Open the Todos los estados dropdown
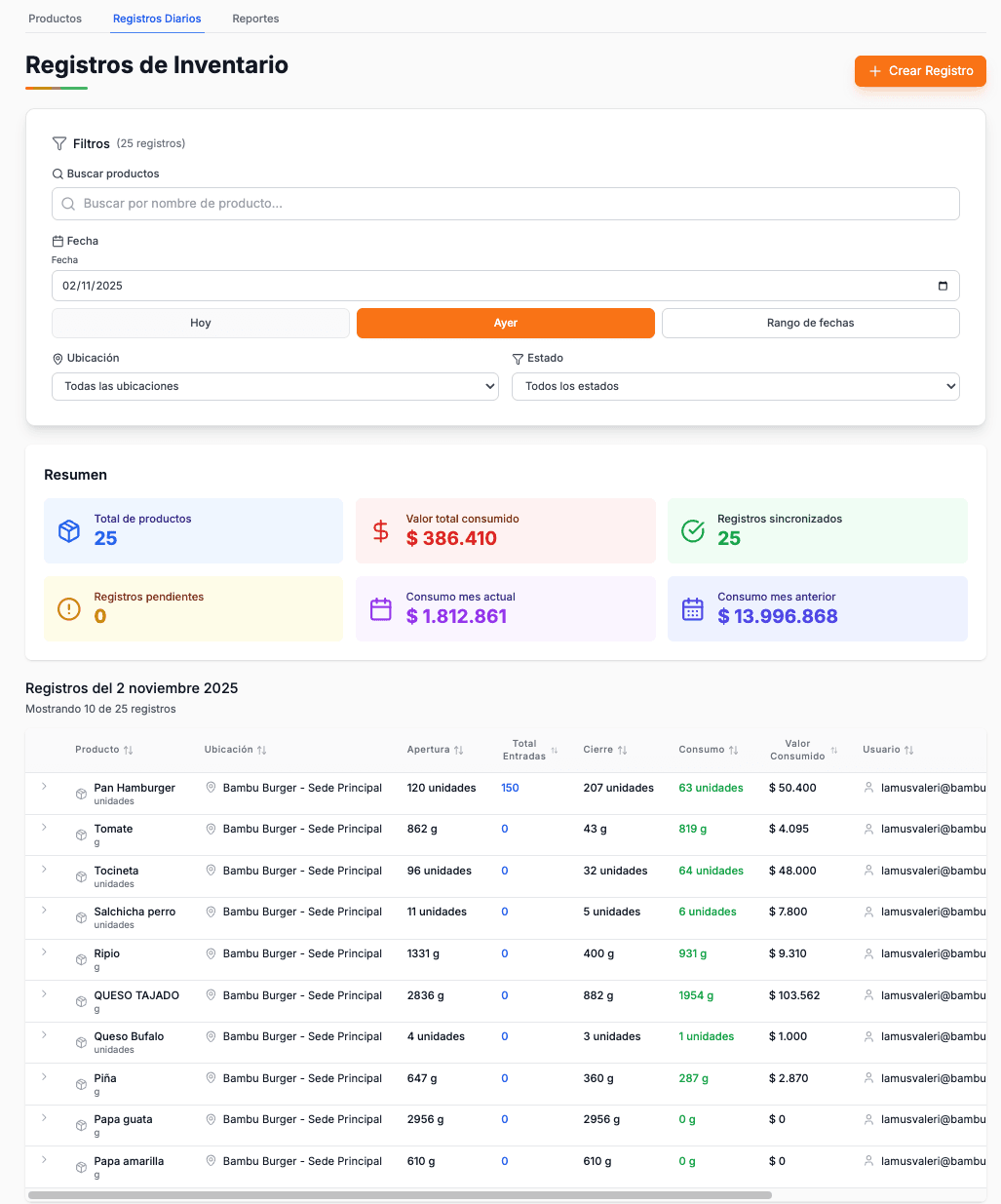Screen dimensions: 1001x1204 (x=735, y=386)
